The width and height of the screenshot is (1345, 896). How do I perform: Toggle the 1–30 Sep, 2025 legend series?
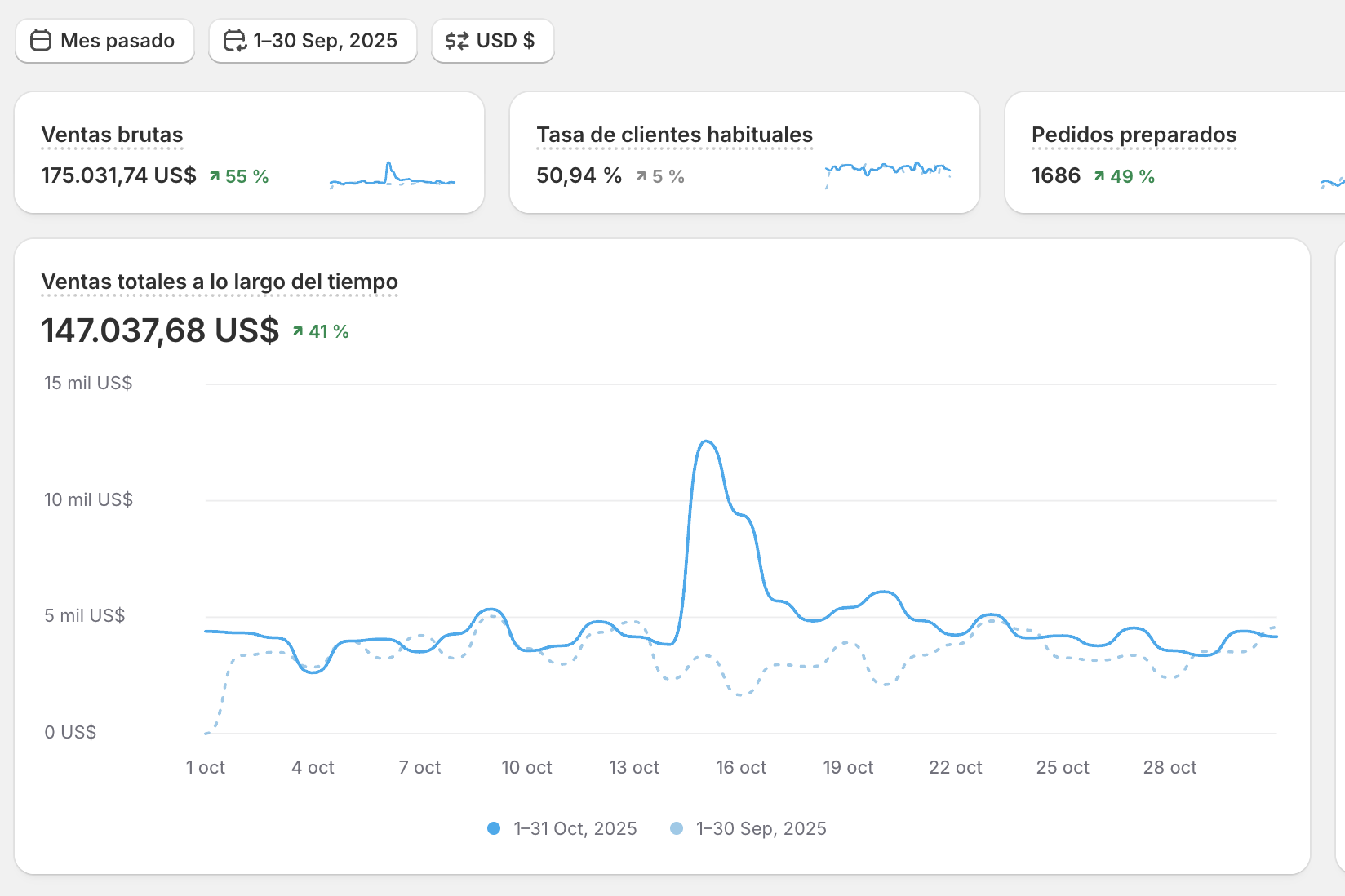click(x=748, y=828)
